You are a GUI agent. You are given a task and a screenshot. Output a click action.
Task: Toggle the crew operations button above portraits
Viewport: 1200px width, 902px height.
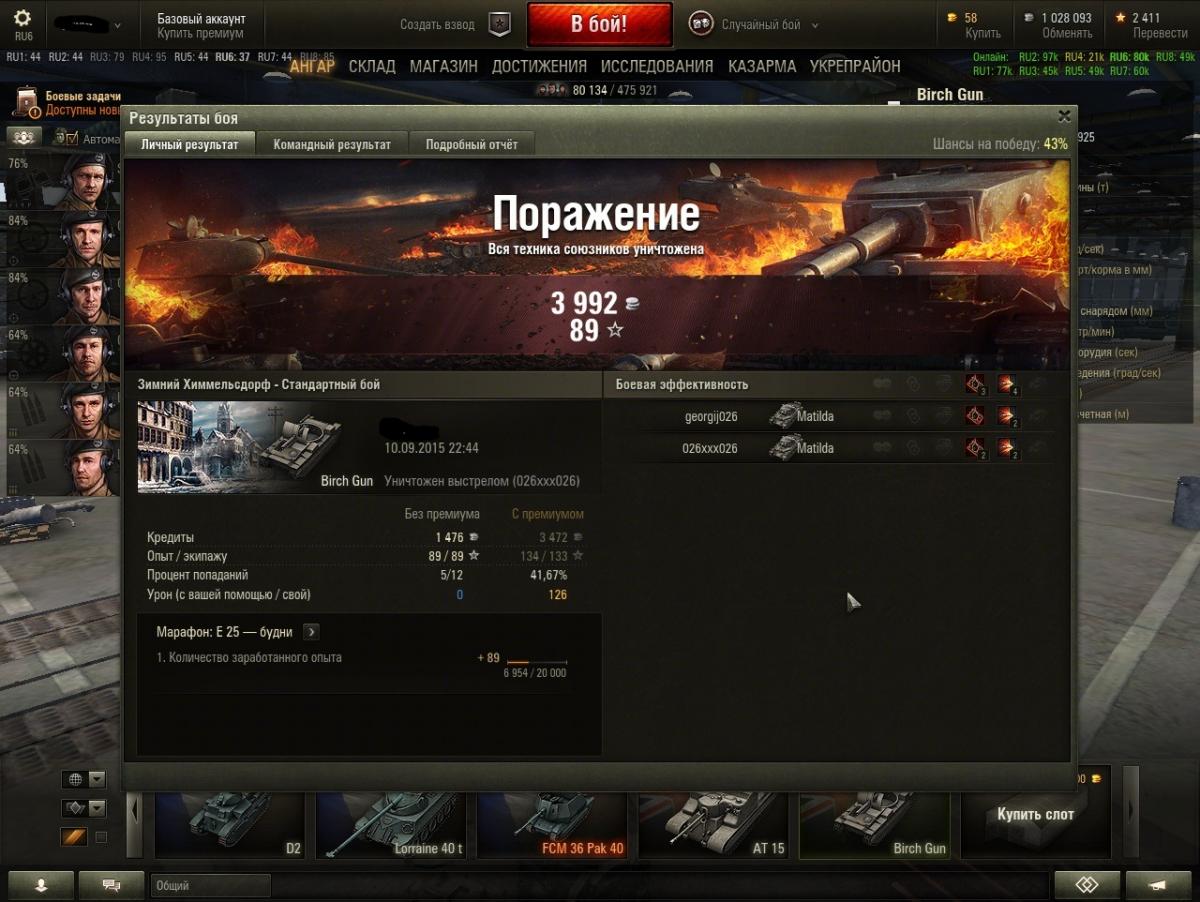pyautogui.click(x=25, y=137)
